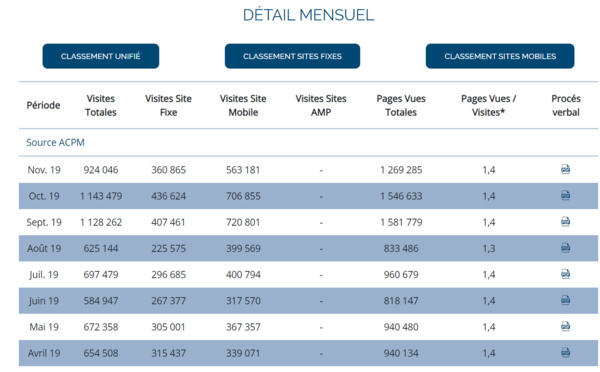
Task: Select fixed site visits value 296 685
Action: pos(168,274)
